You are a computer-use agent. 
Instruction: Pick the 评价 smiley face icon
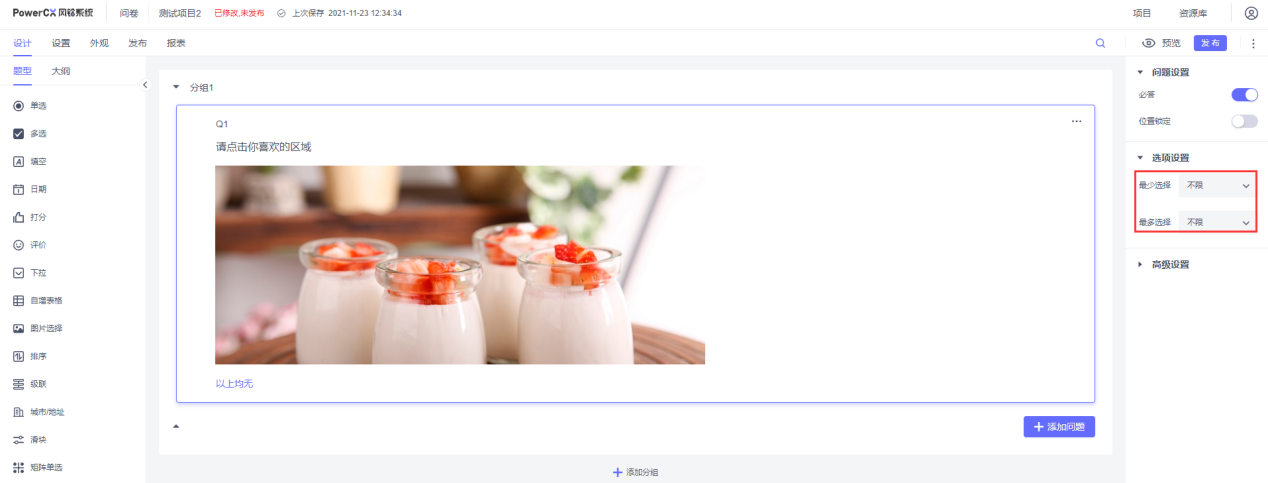[x=18, y=245]
